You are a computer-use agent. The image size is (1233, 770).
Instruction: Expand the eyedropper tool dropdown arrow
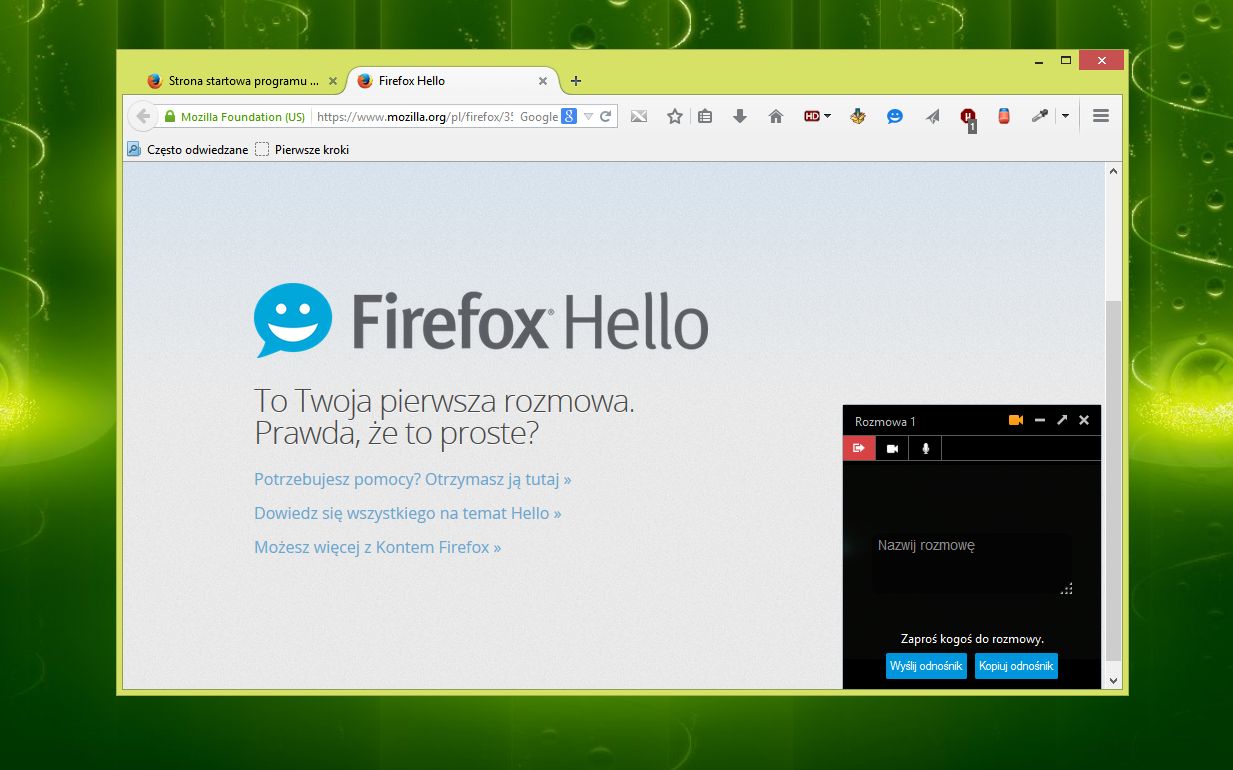click(x=1065, y=116)
